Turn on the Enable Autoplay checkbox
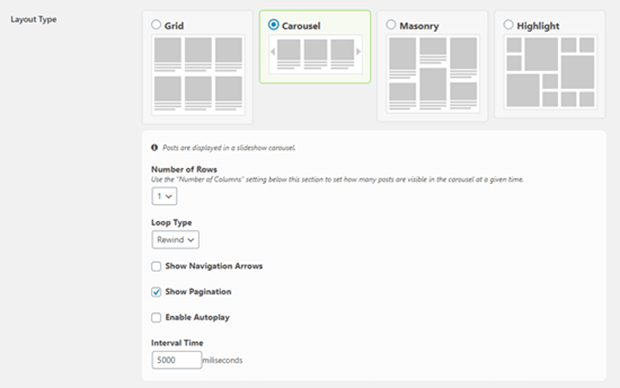The image size is (620, 388). click(x=156, y=318)
